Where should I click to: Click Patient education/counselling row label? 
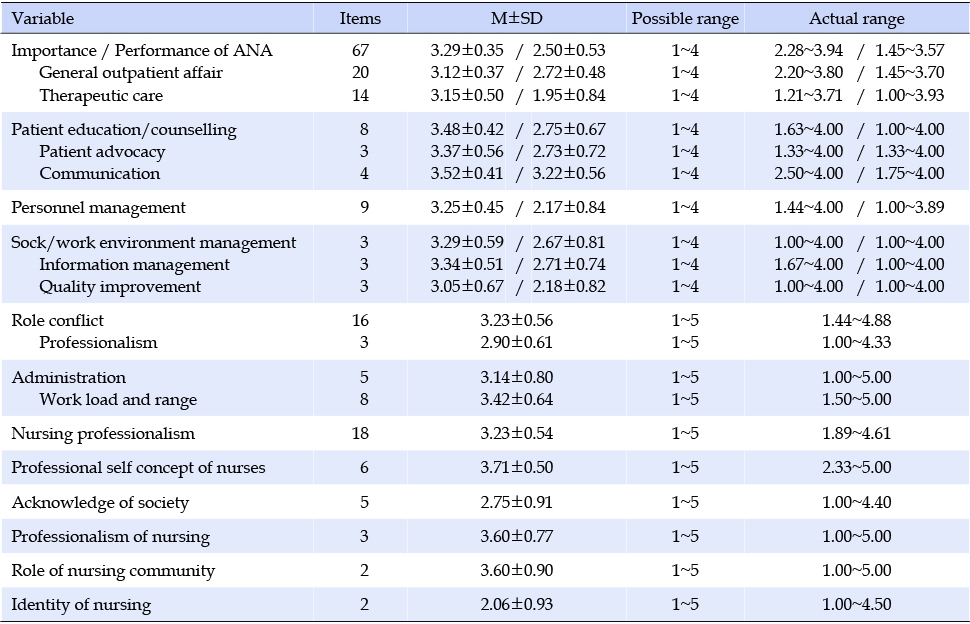124,130
